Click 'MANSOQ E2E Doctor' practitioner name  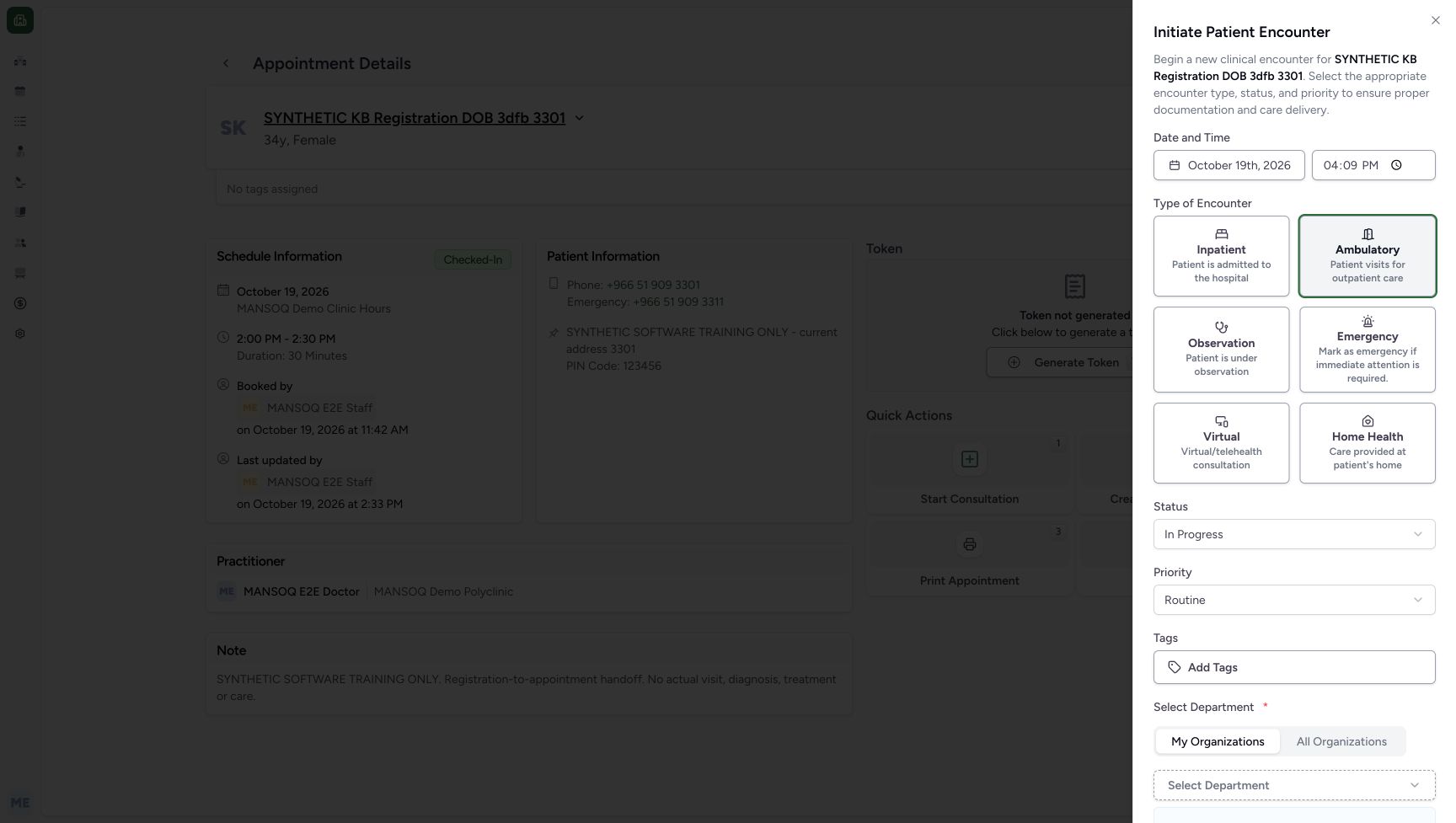click(x=302, y=591)
